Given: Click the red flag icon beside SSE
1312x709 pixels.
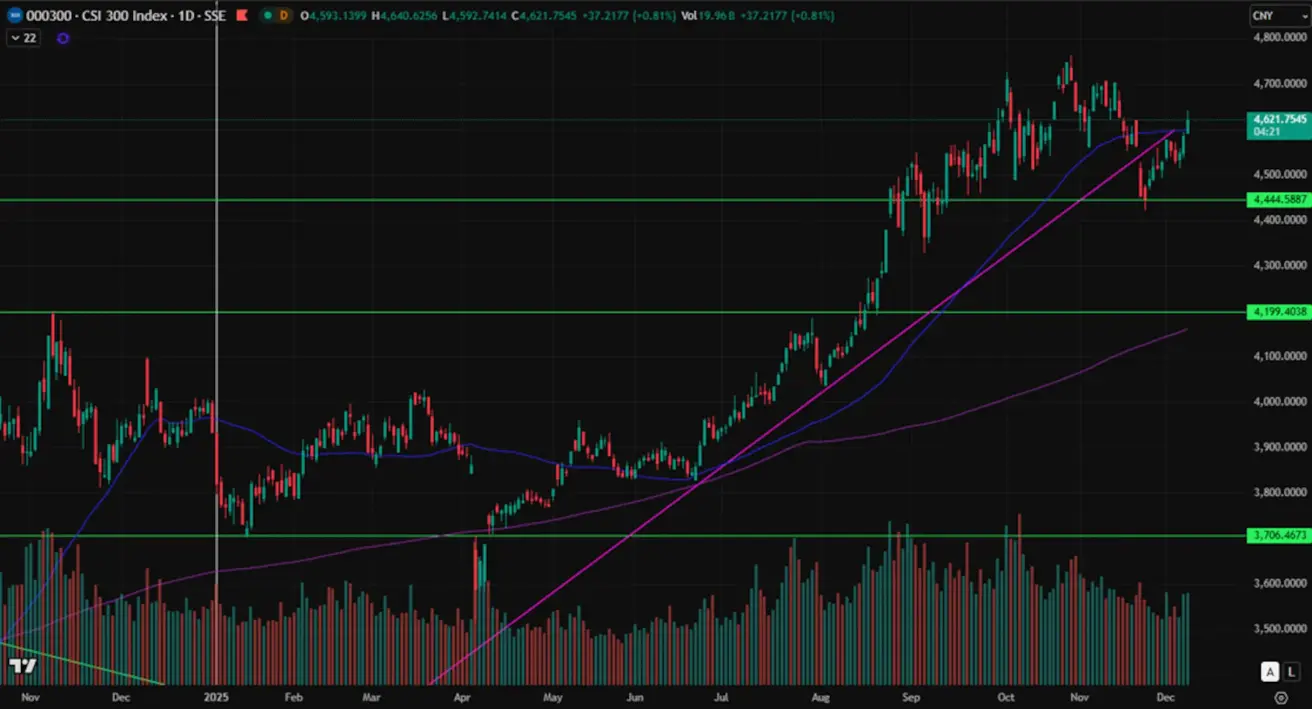Looking at the screenshot, I should click(x=241, y=16).
